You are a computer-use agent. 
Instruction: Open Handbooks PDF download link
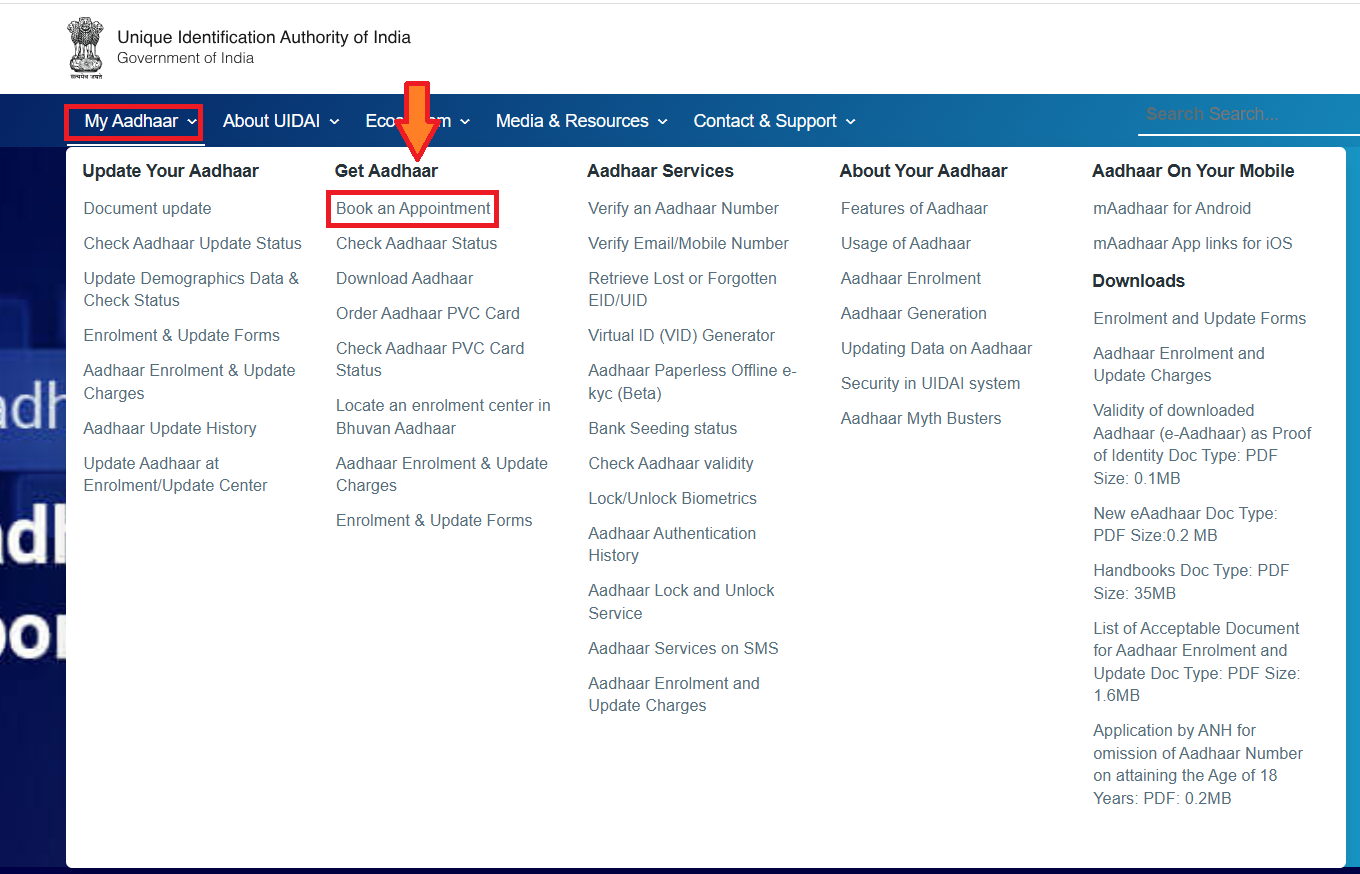tap(1191, 582)
